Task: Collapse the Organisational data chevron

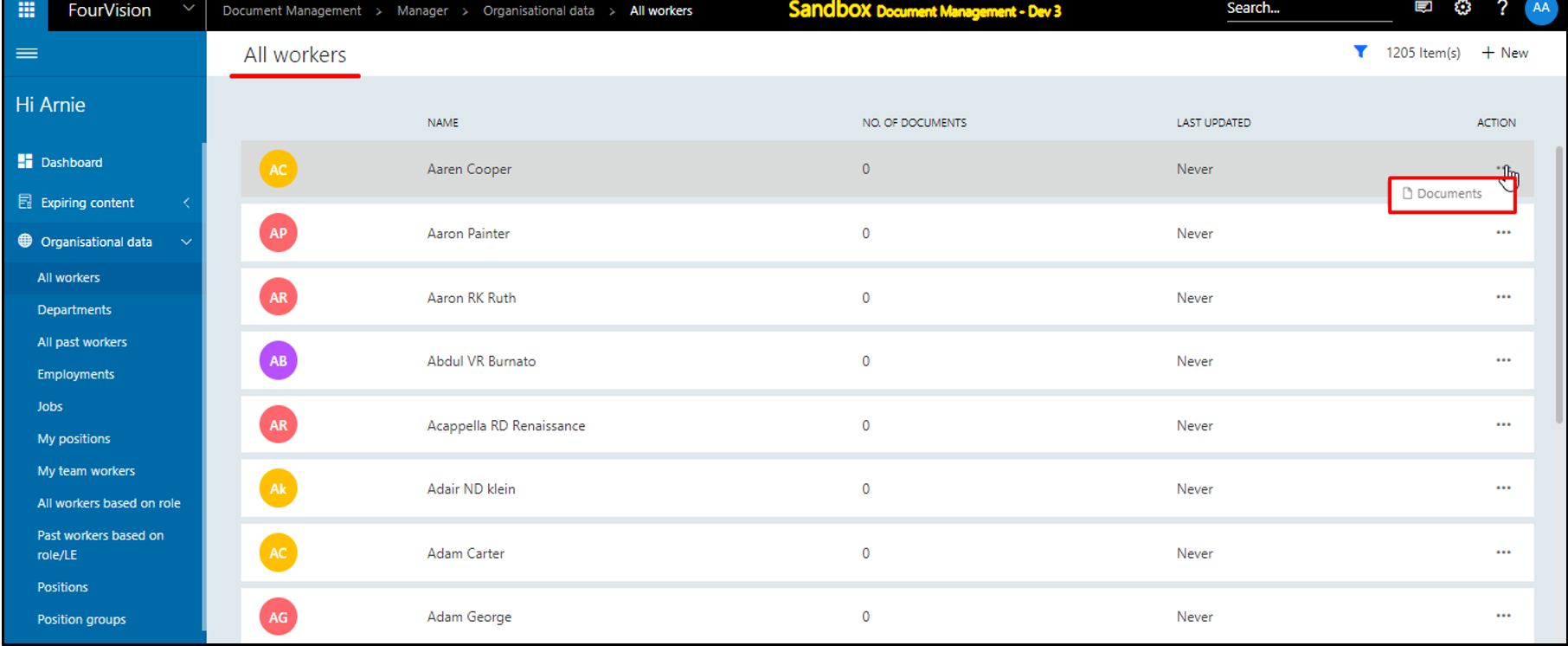Action: click(x=186, y=242)
